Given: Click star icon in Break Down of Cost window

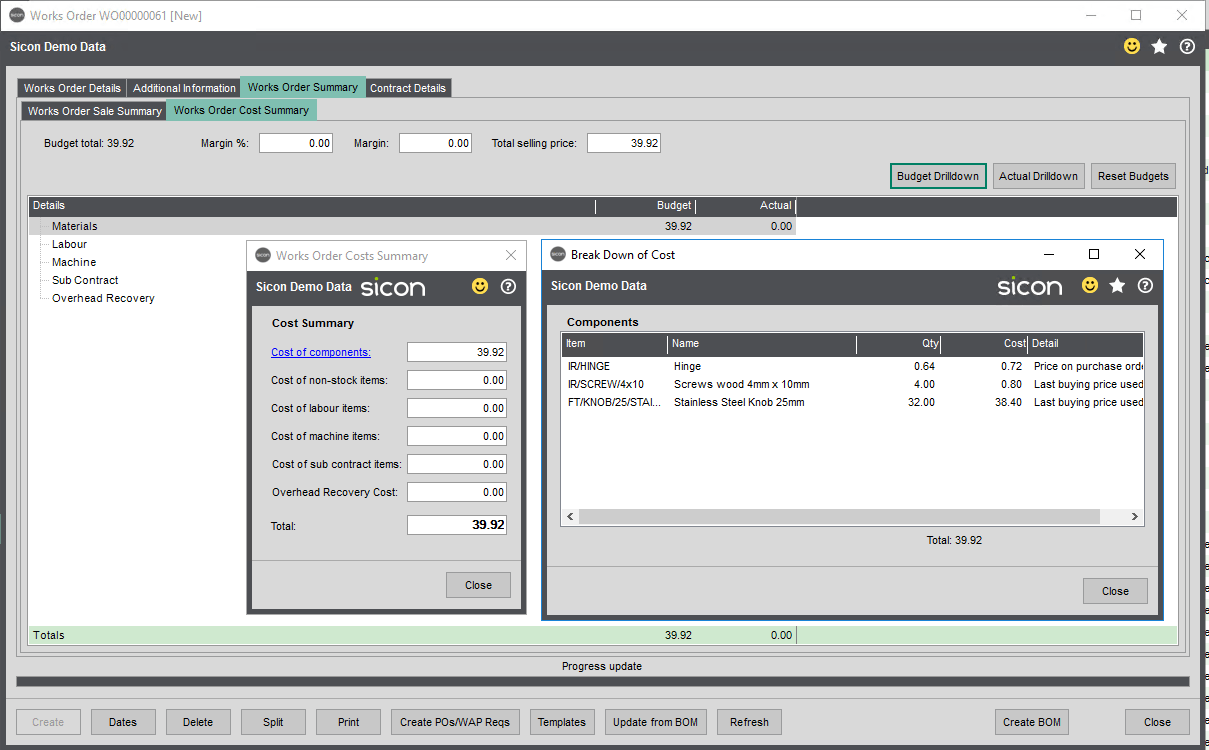Looking at the screenshot, I should coord(1117,286).
